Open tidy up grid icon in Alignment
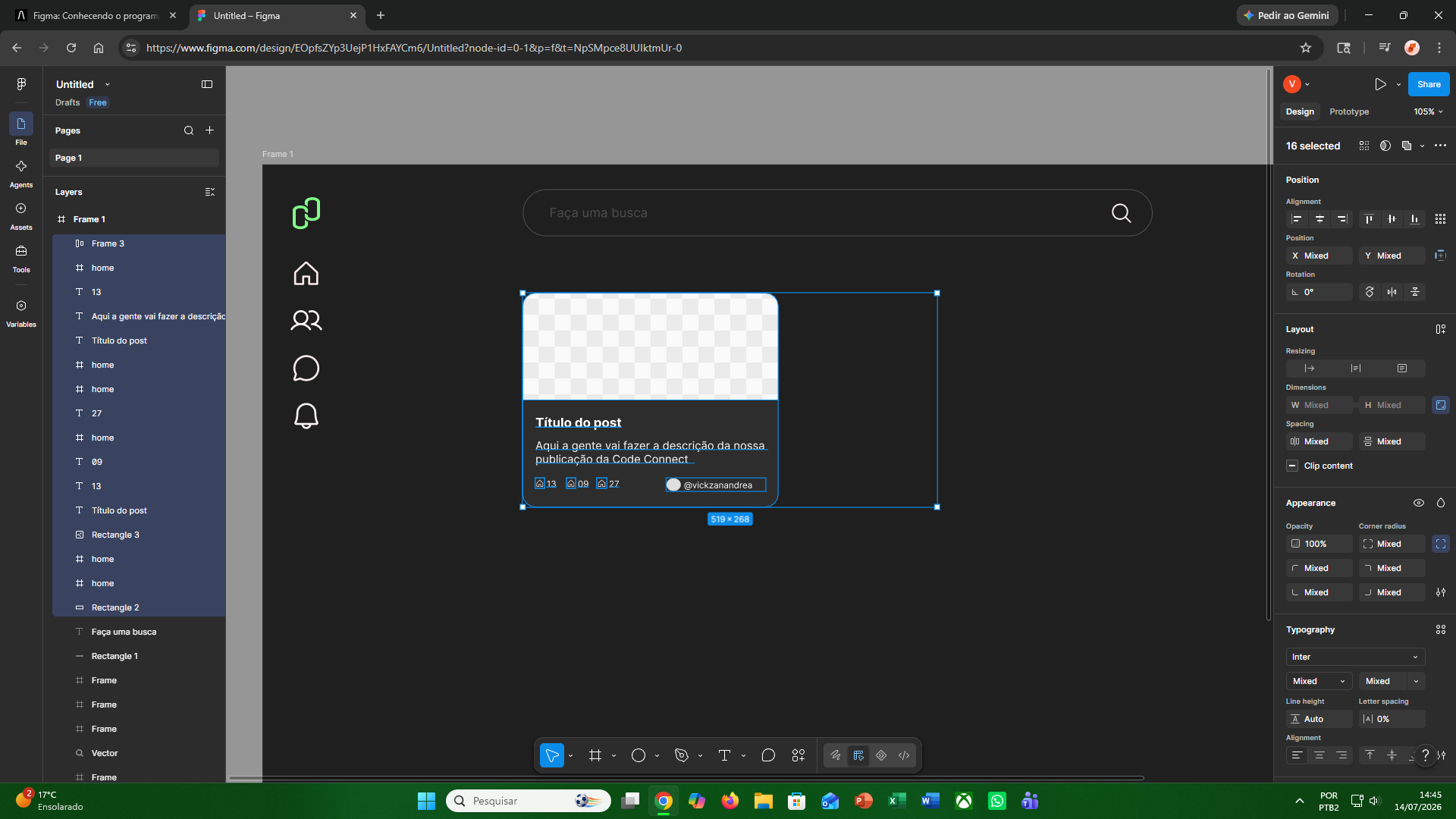 pyautogui.click(x=1440, y=219)
